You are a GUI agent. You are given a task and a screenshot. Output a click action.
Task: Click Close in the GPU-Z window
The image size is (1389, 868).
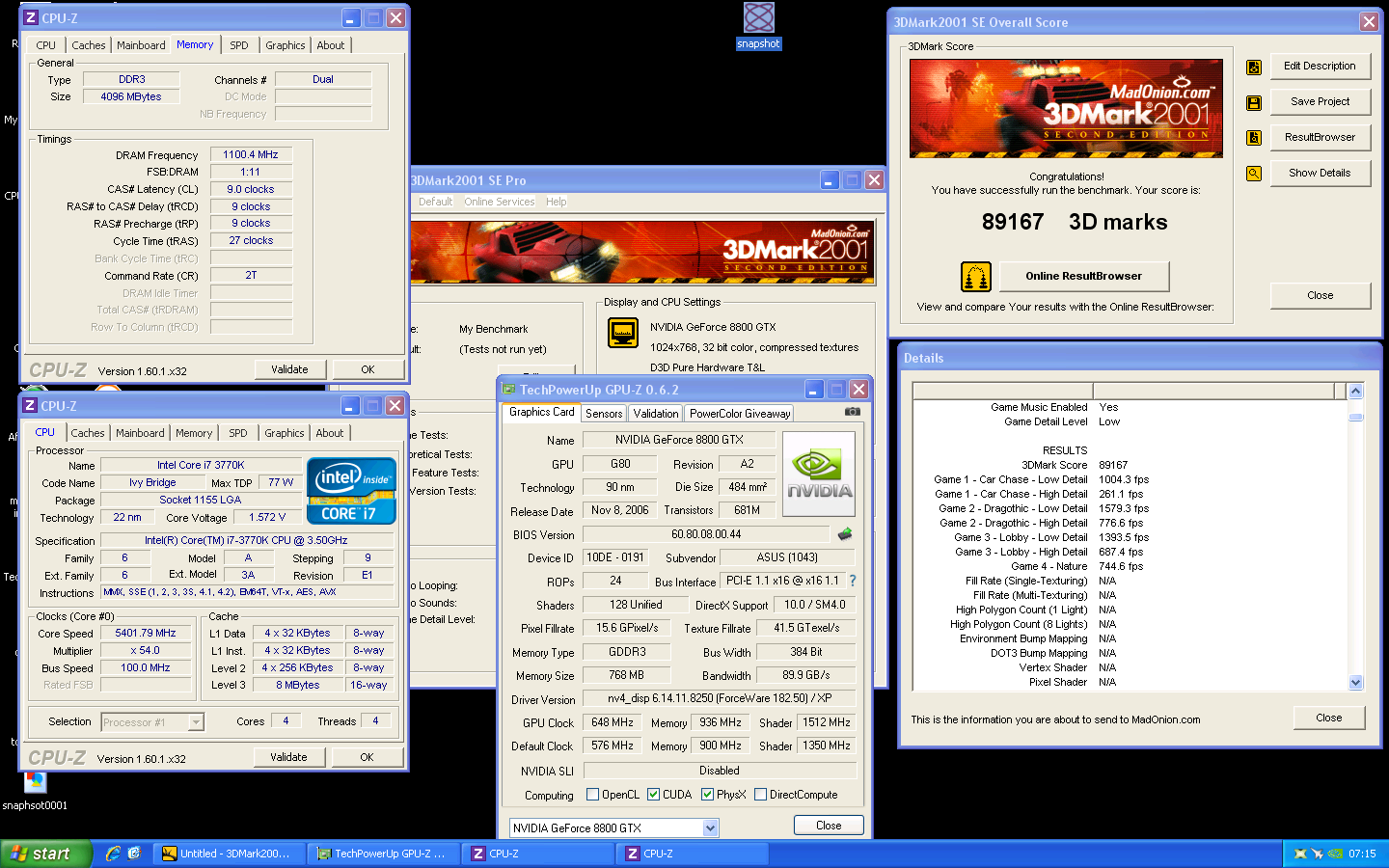click(x=829, y=826)
